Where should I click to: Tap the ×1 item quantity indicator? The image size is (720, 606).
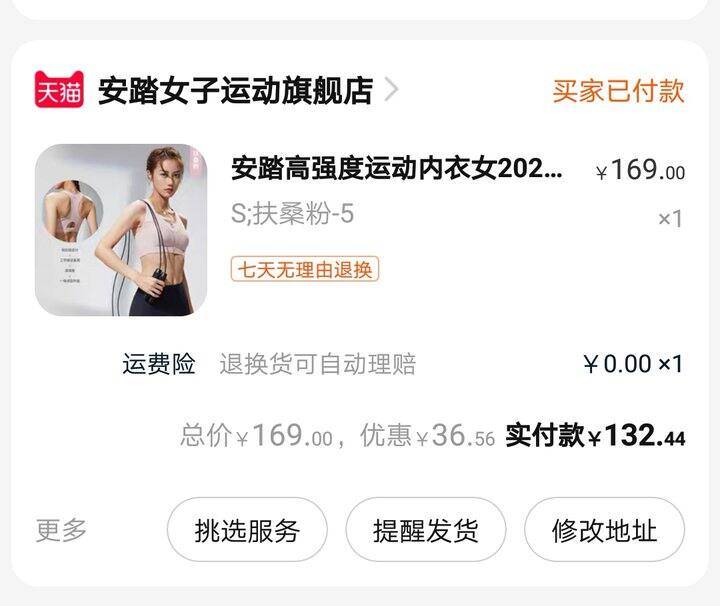coord(670,219)
